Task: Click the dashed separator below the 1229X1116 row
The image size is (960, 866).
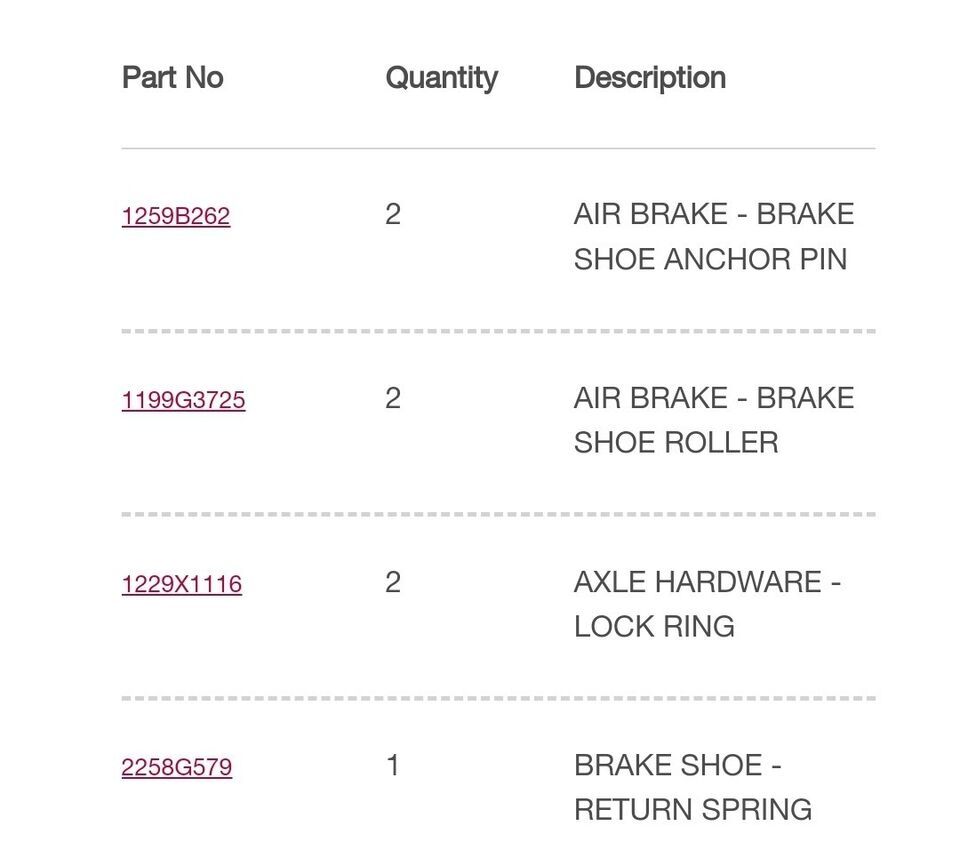Action: coord(498,698)
